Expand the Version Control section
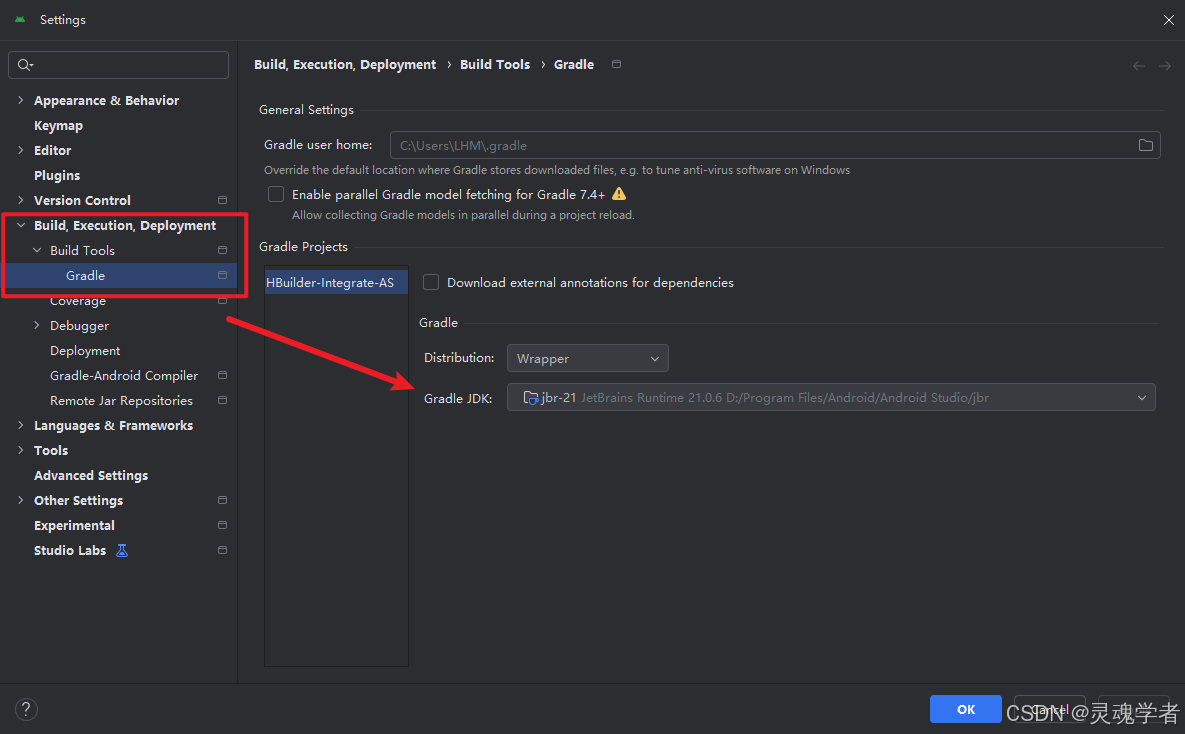Viewport: 1185px width, 734px height. pos(20,200)
